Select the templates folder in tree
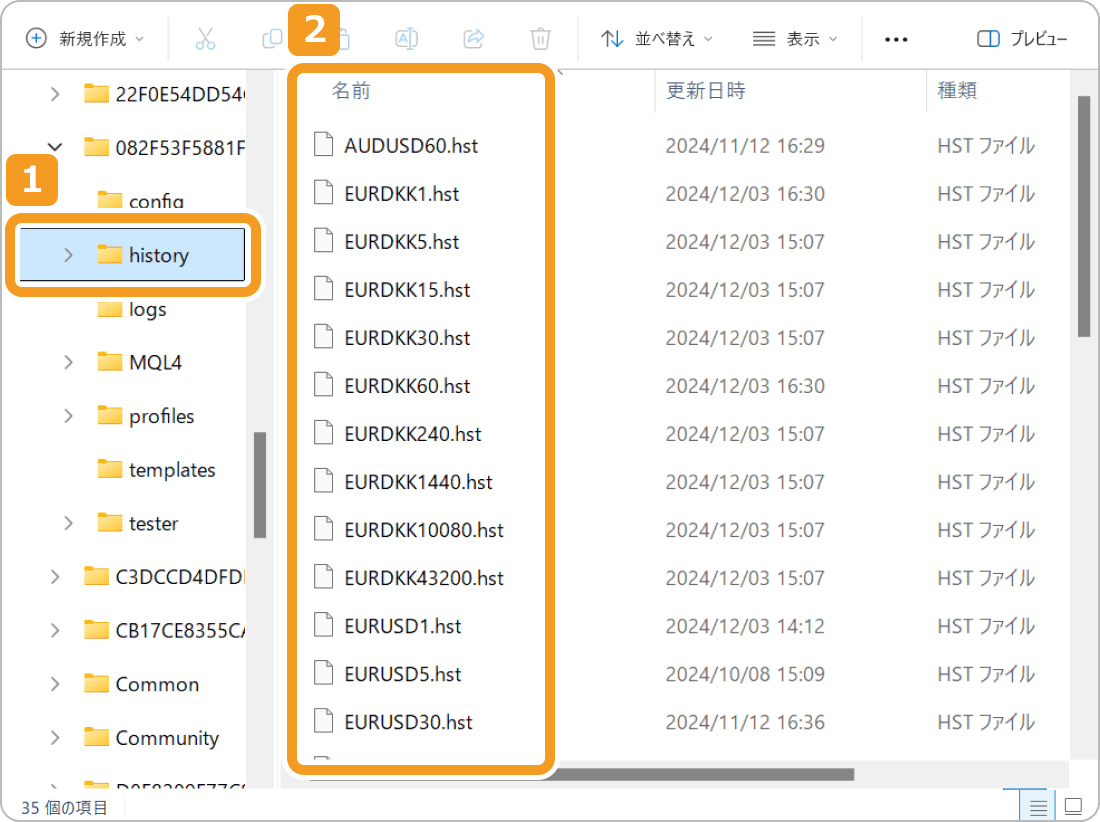 click(171, 470)
